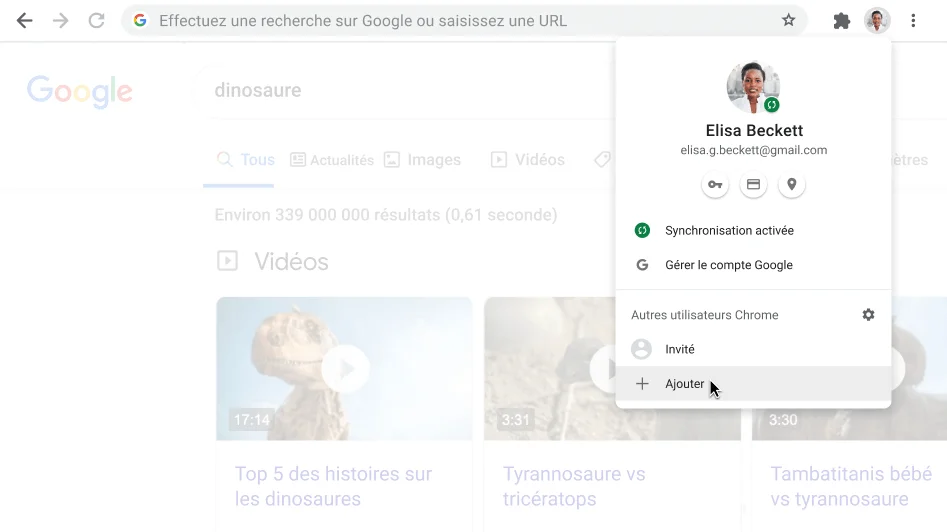
Task: Click Ajouter to add a profile
Action: pyautogui.click(x=684, y=384)
